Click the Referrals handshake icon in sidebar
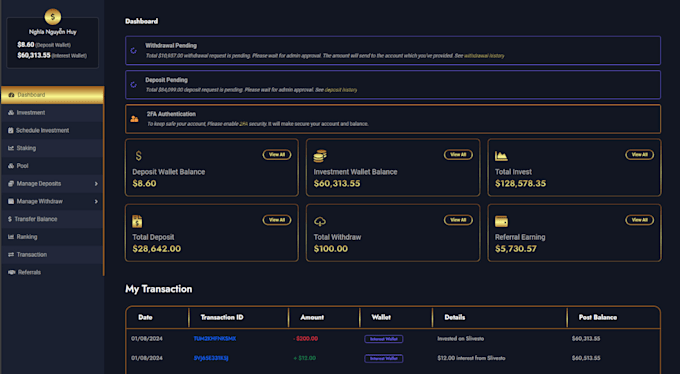680x374 pixels. coord(12,272)
